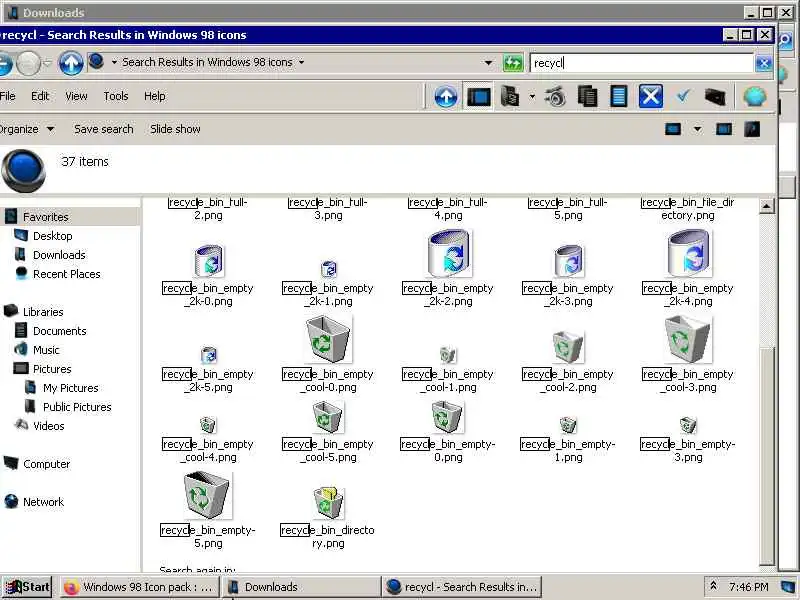Click the scroll-up arrow of the file list
Screen dimensions: 800x600
click(x=766, y=206)
